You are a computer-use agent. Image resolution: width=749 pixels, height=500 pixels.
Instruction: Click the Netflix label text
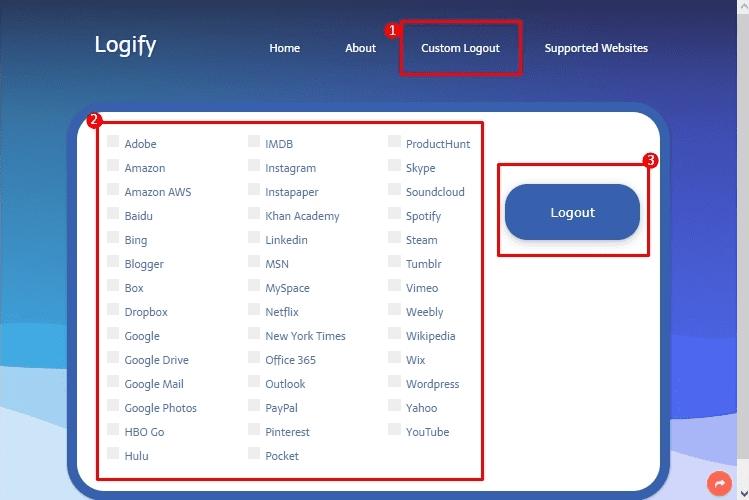click(x=282, y=312)
